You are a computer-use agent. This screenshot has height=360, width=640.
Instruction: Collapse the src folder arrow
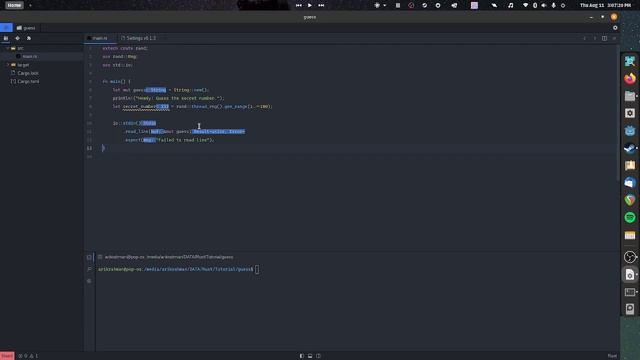click(8, 48)
